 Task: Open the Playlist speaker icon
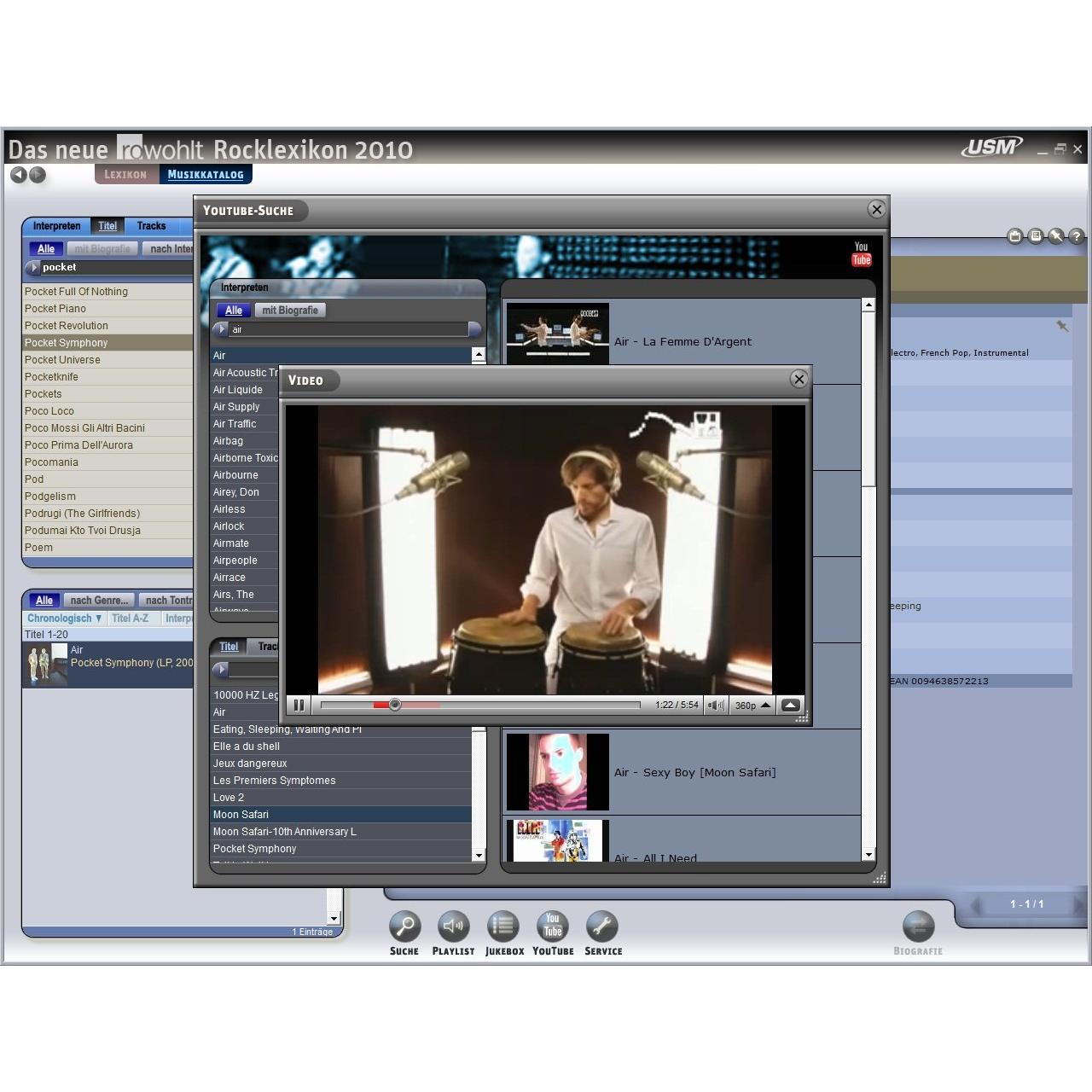[453, 926]
